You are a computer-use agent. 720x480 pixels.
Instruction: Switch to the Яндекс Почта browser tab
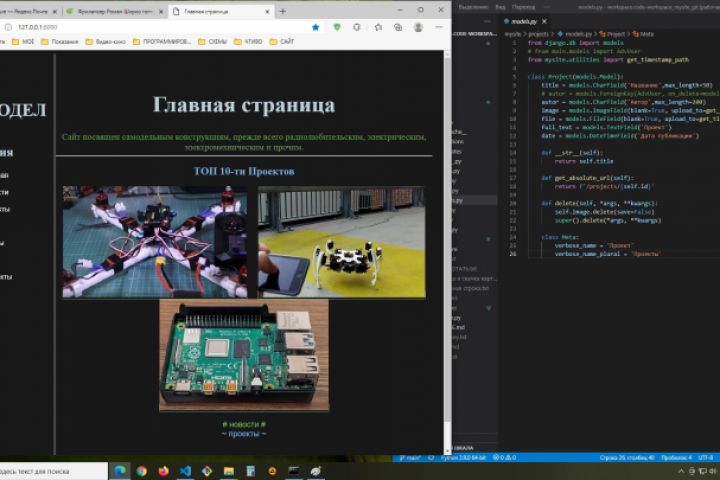pyautogui.click(x=27, y=11)
